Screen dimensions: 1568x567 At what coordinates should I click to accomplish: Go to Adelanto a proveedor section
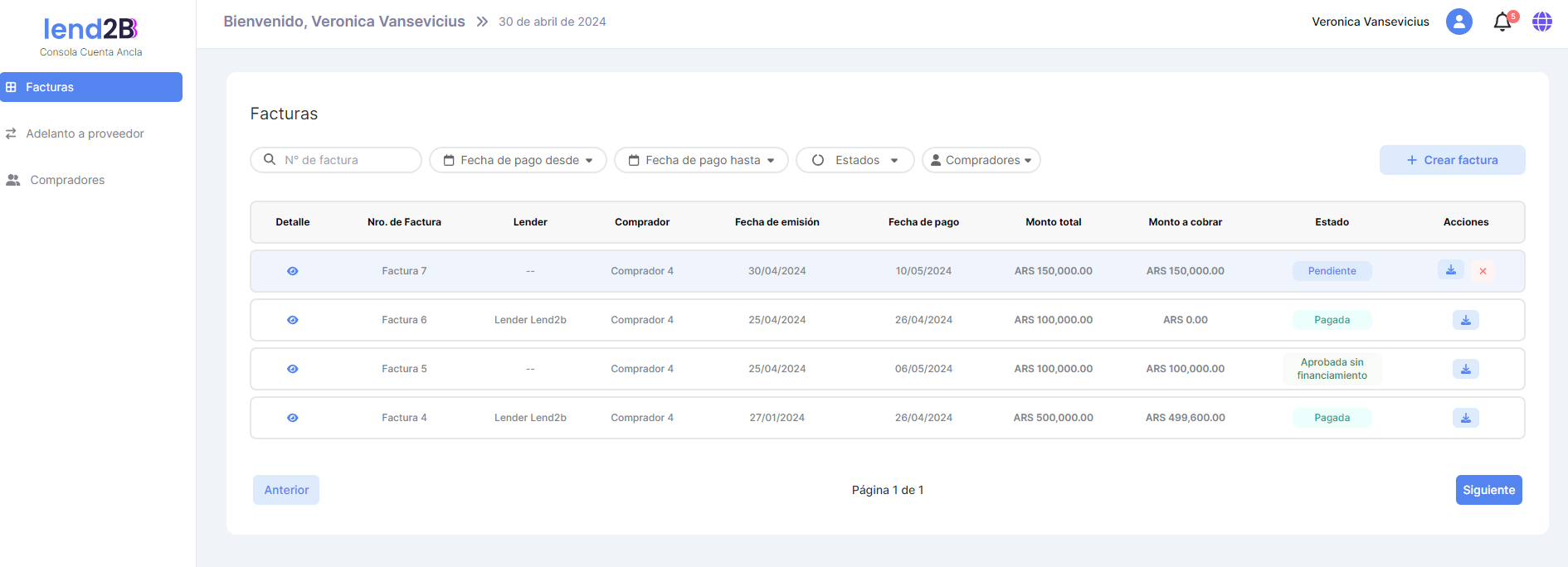[85, 133]
